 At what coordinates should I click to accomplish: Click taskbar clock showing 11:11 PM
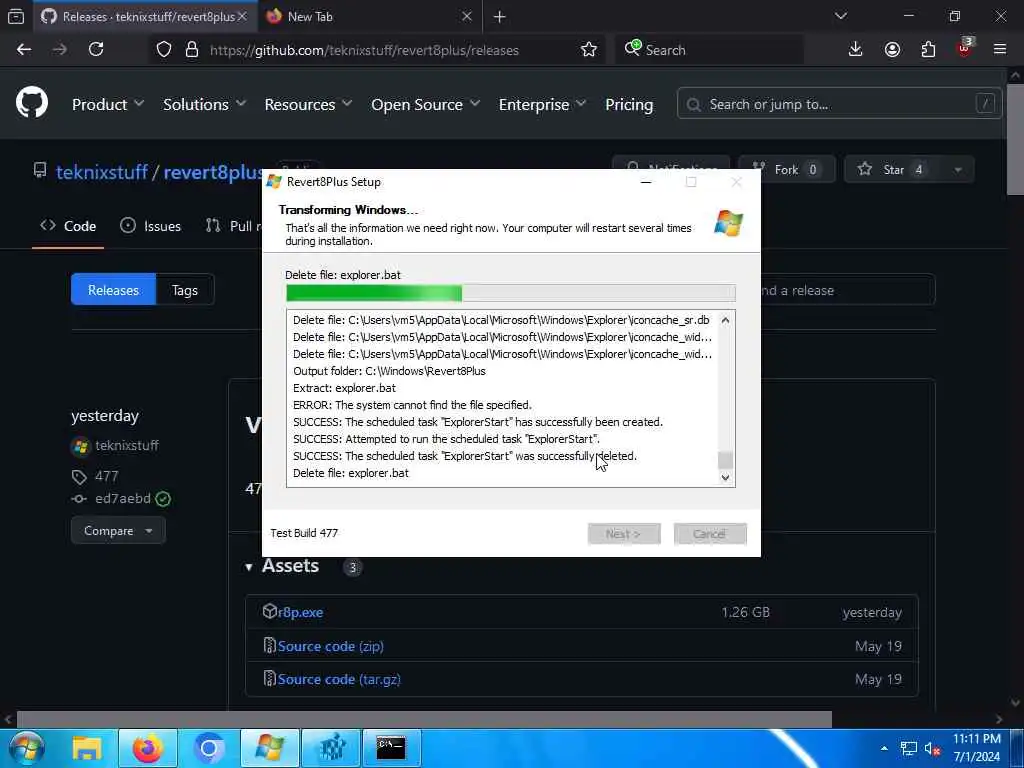click(976, 748)
